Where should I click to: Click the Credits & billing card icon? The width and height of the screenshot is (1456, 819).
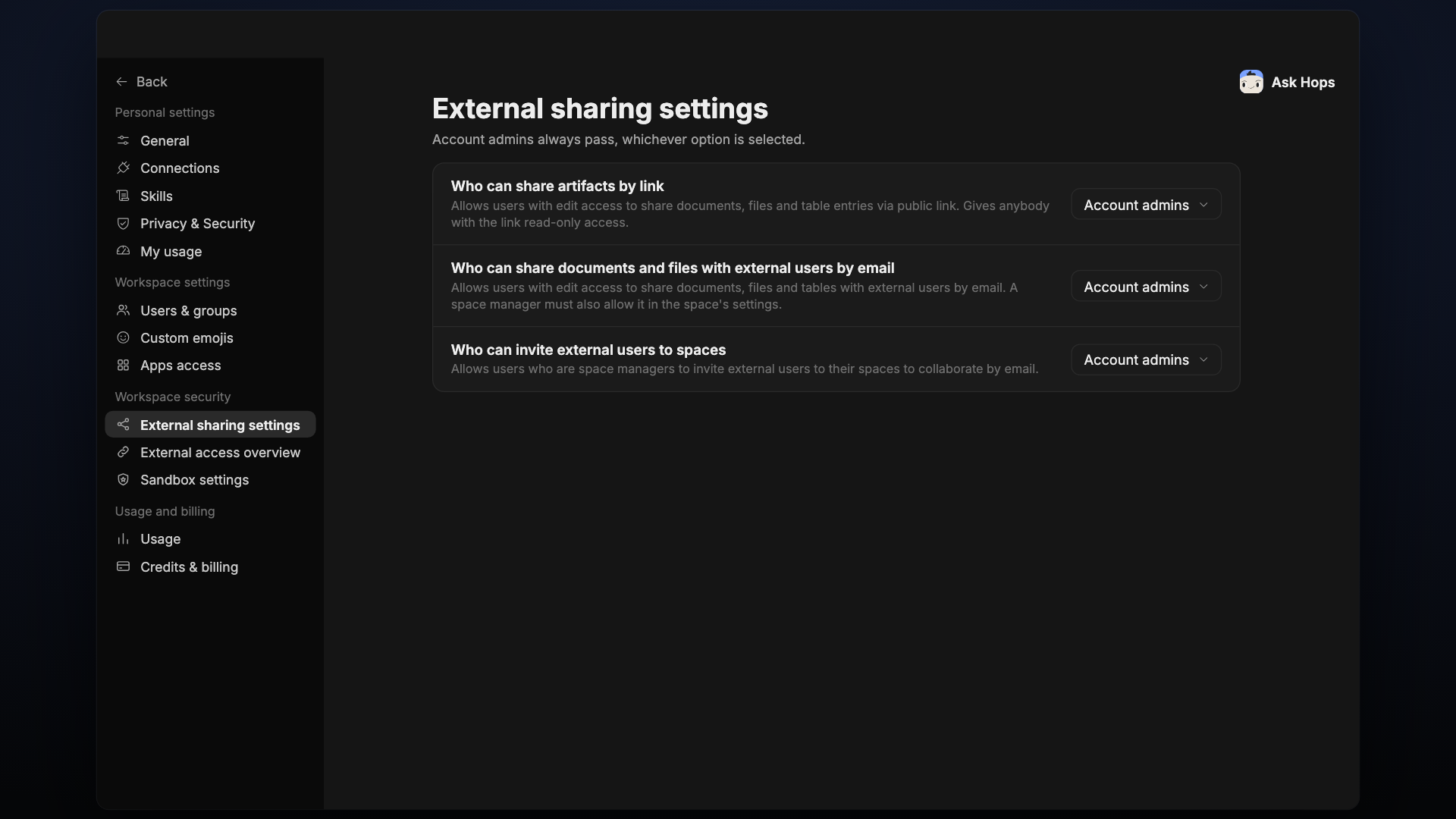click(123, 566)
